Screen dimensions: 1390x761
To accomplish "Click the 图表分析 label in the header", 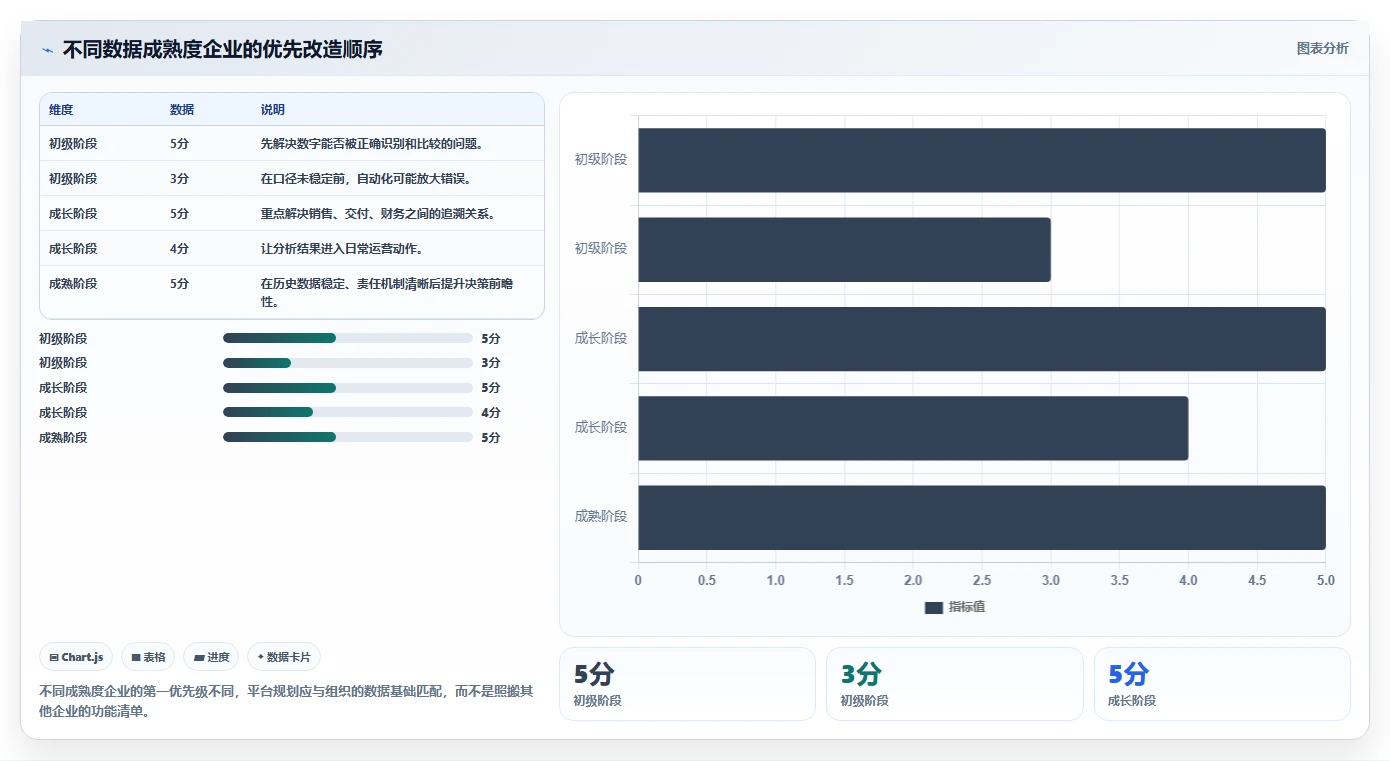I will (1322, 48).
